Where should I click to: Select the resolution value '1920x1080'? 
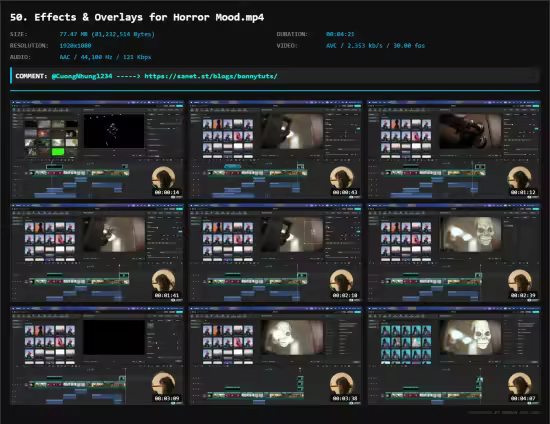(x=75, y=46)
